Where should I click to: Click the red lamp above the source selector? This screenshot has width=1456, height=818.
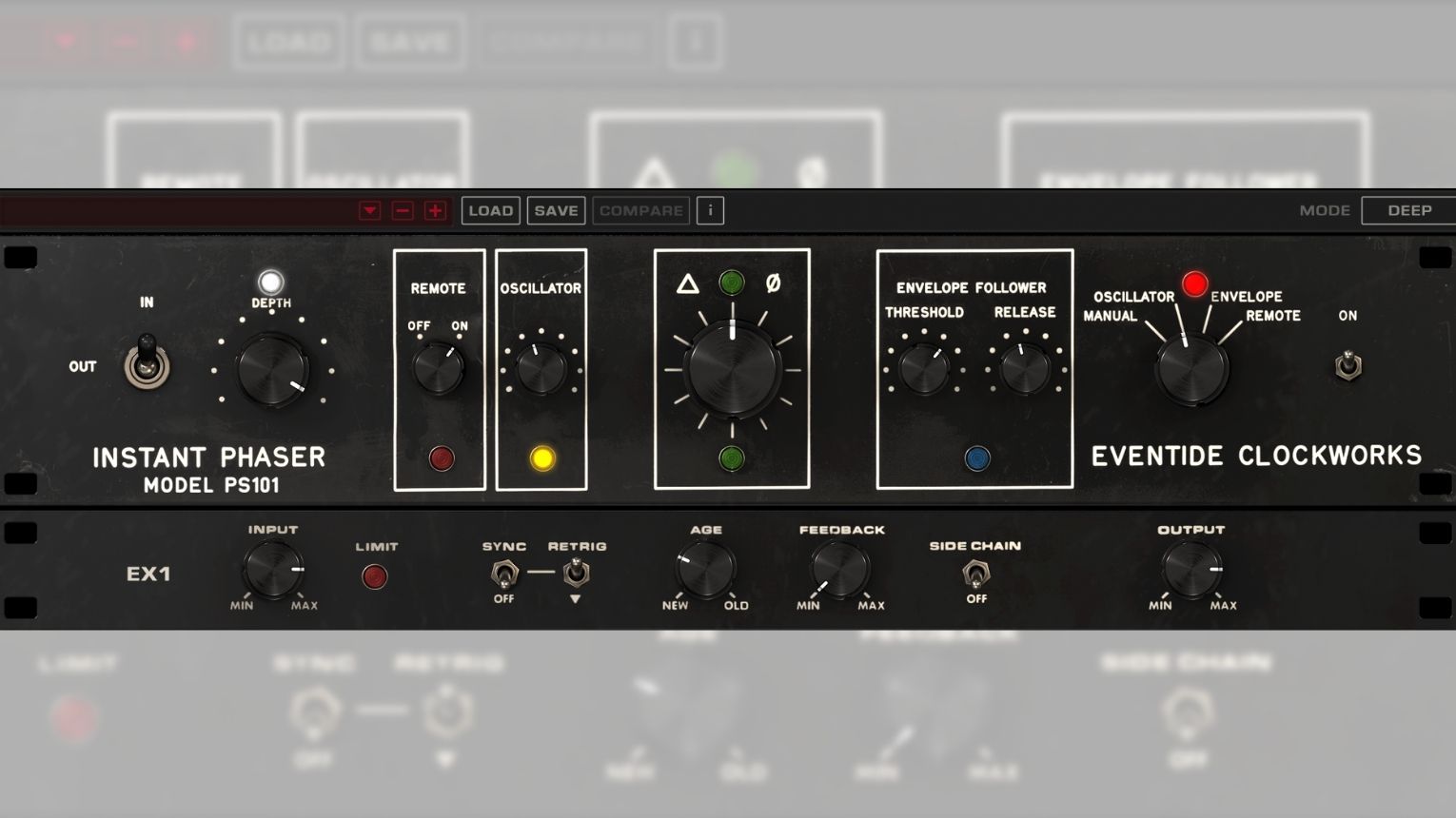point(1195,283)
